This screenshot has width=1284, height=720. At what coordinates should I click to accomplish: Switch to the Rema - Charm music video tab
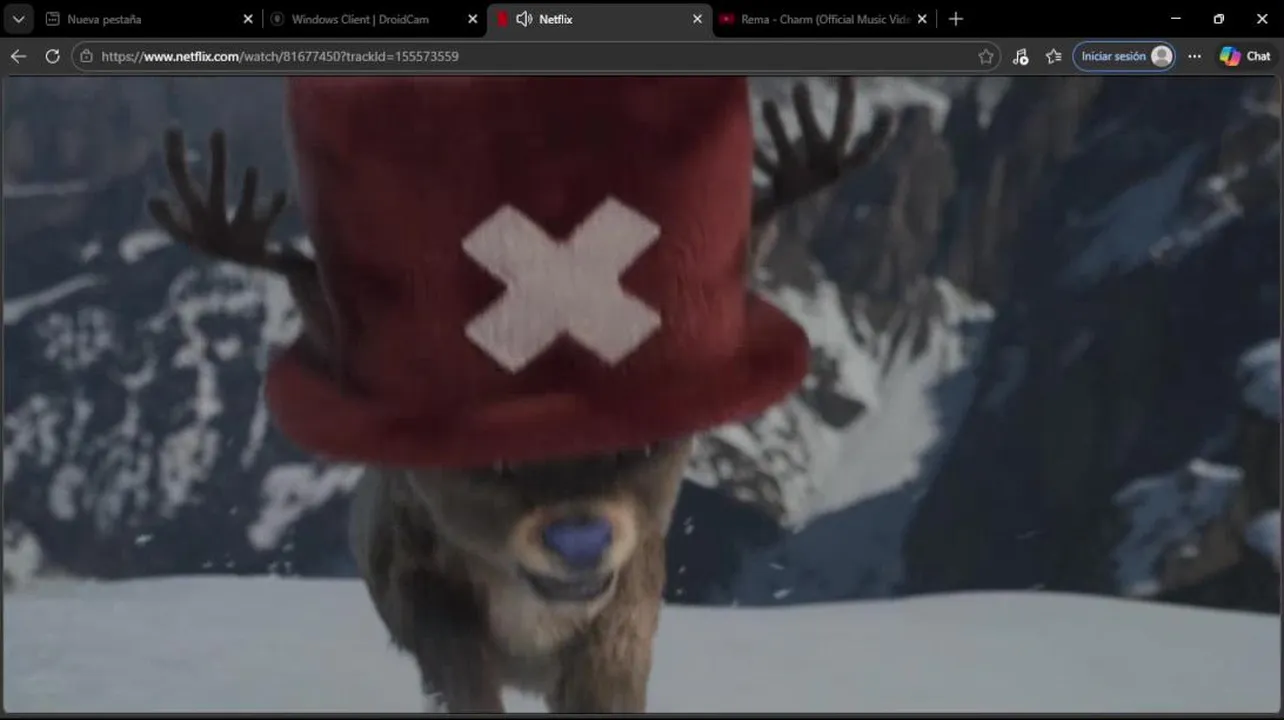click(x=824, y=19)
